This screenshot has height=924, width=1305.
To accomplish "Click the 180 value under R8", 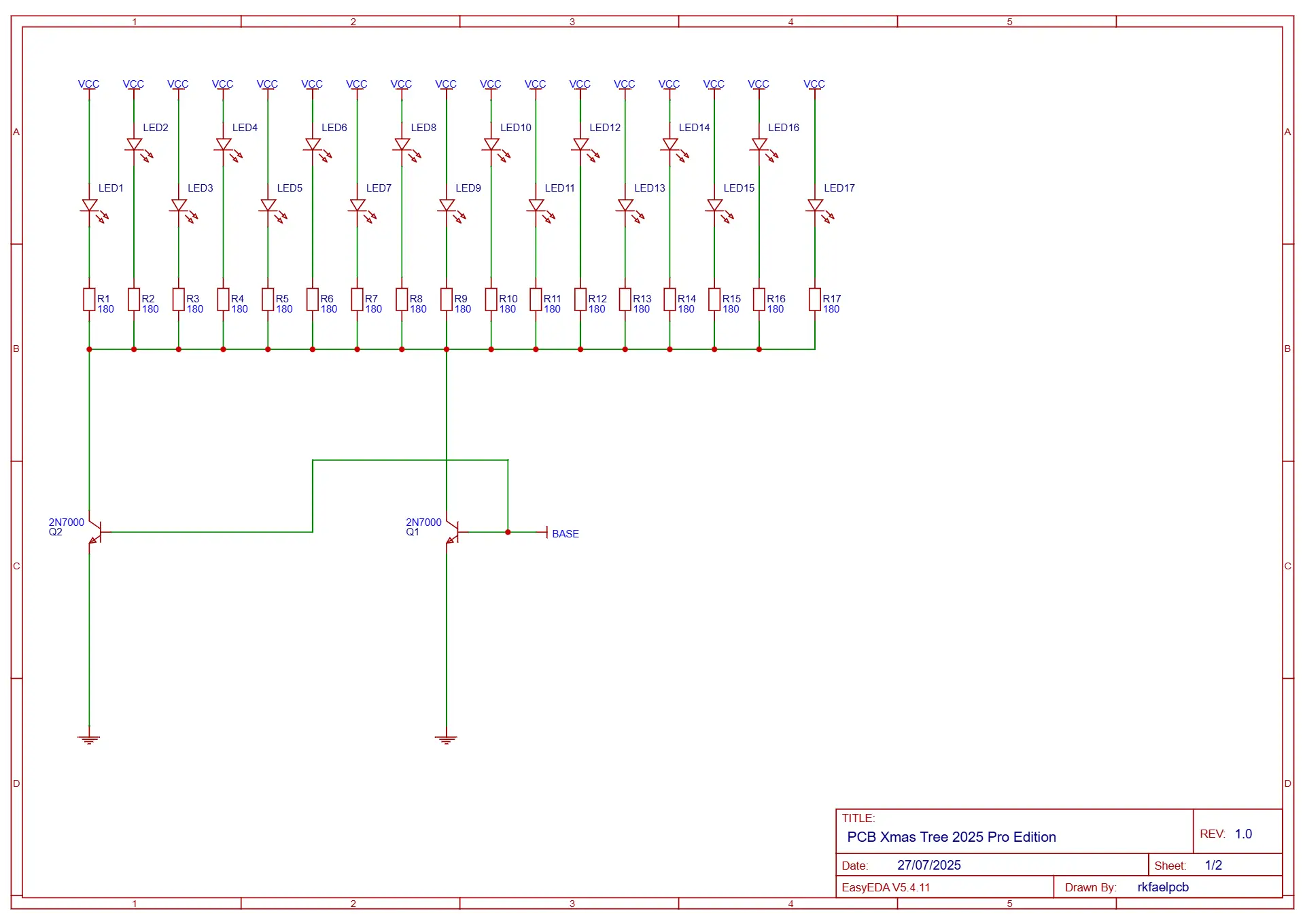I will point(418,309).
